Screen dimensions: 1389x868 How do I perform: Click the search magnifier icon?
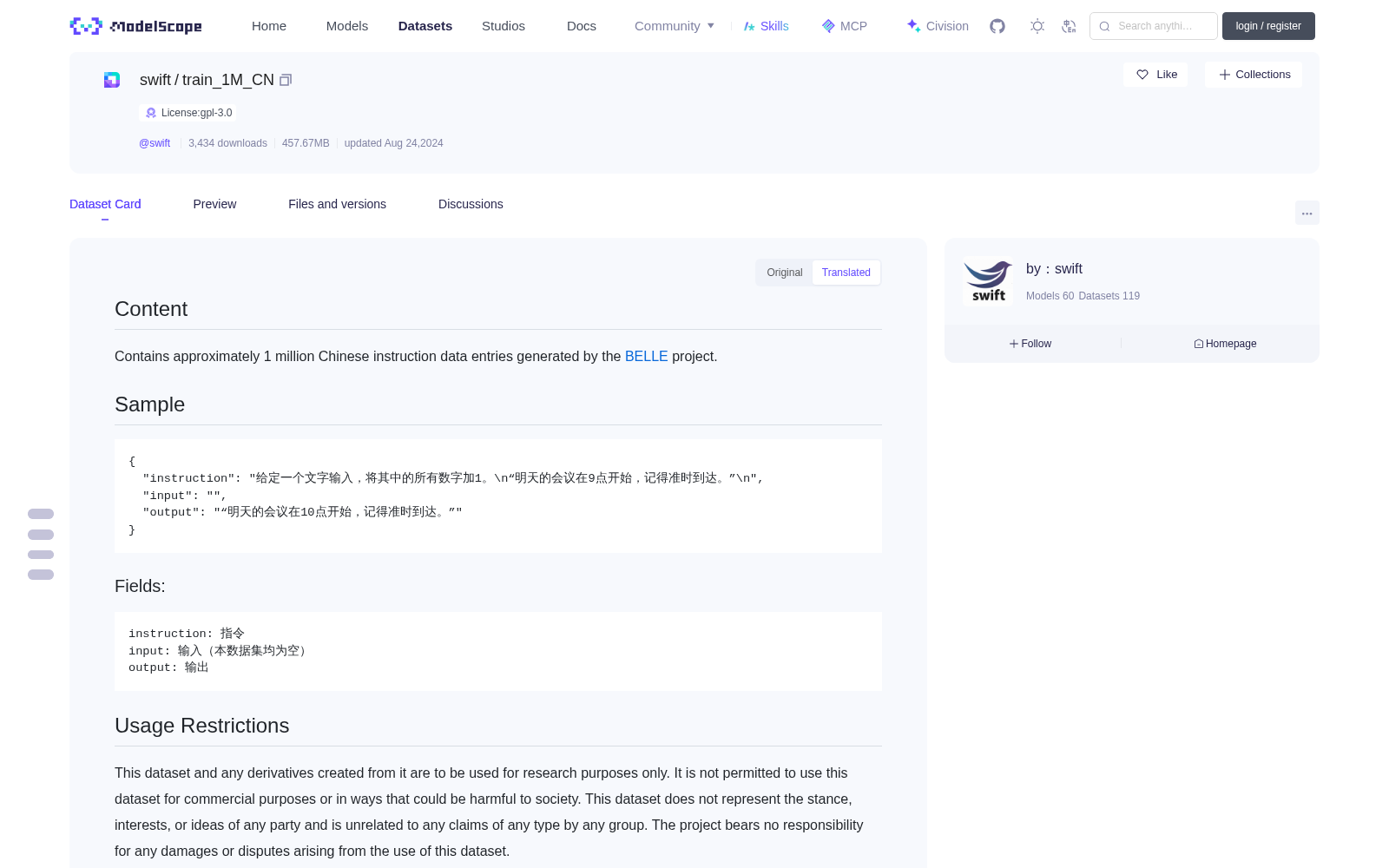[1104, 26]
